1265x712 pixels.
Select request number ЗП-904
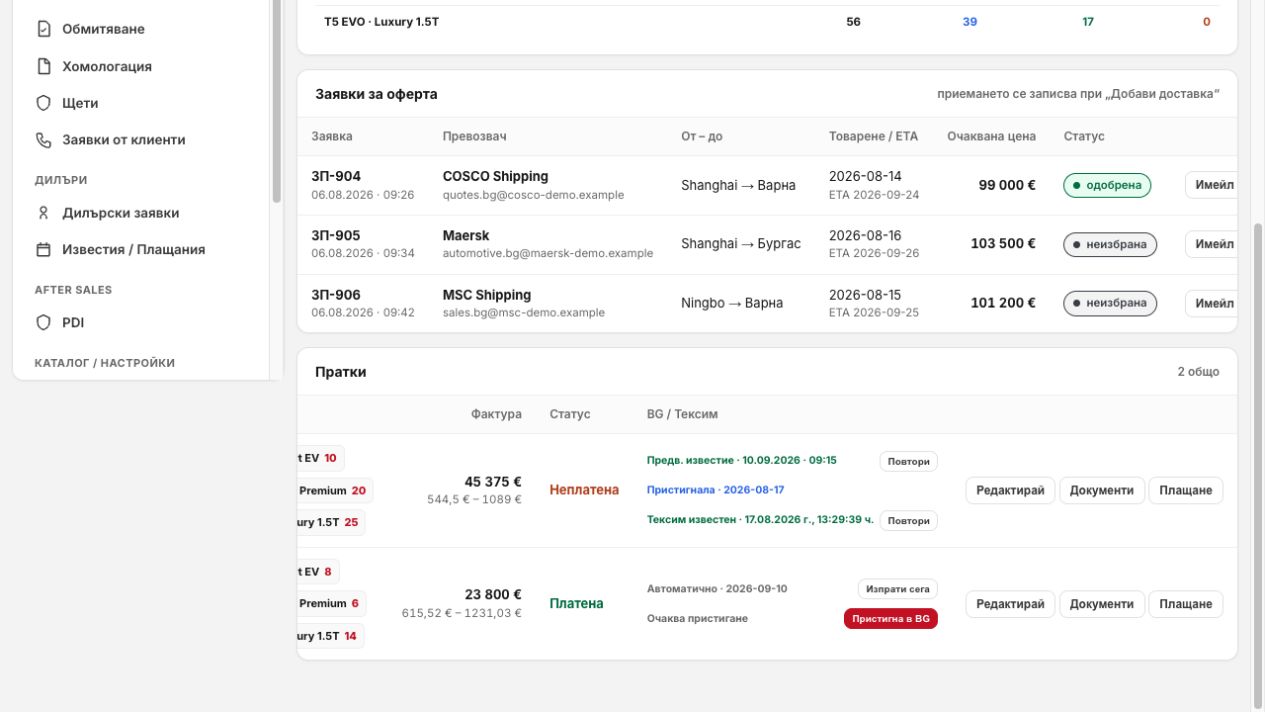(336, 177)
